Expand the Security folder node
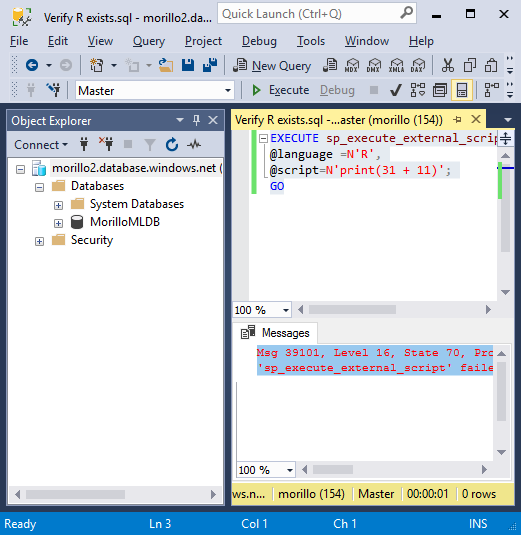521x535 pixels. [x=39, y=242]
